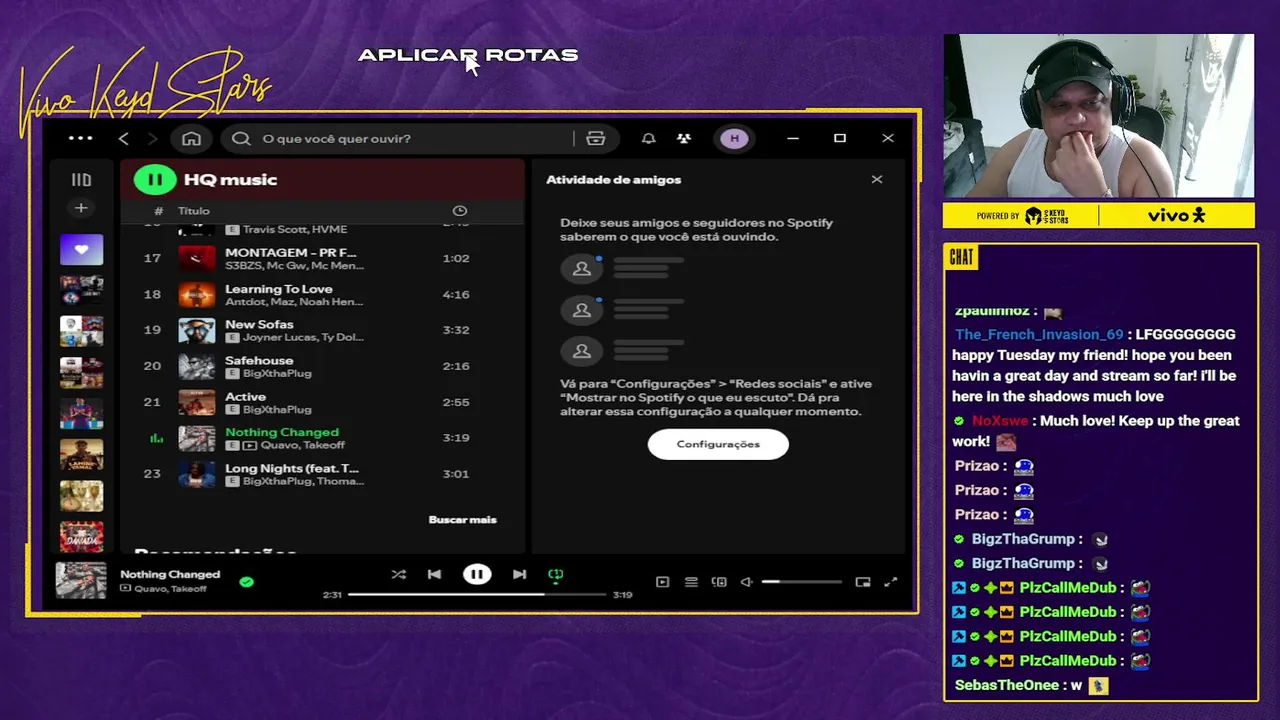The image size is (1280, 720).
Task: Create a playlist with the plus icon
Action: point(81,208)
